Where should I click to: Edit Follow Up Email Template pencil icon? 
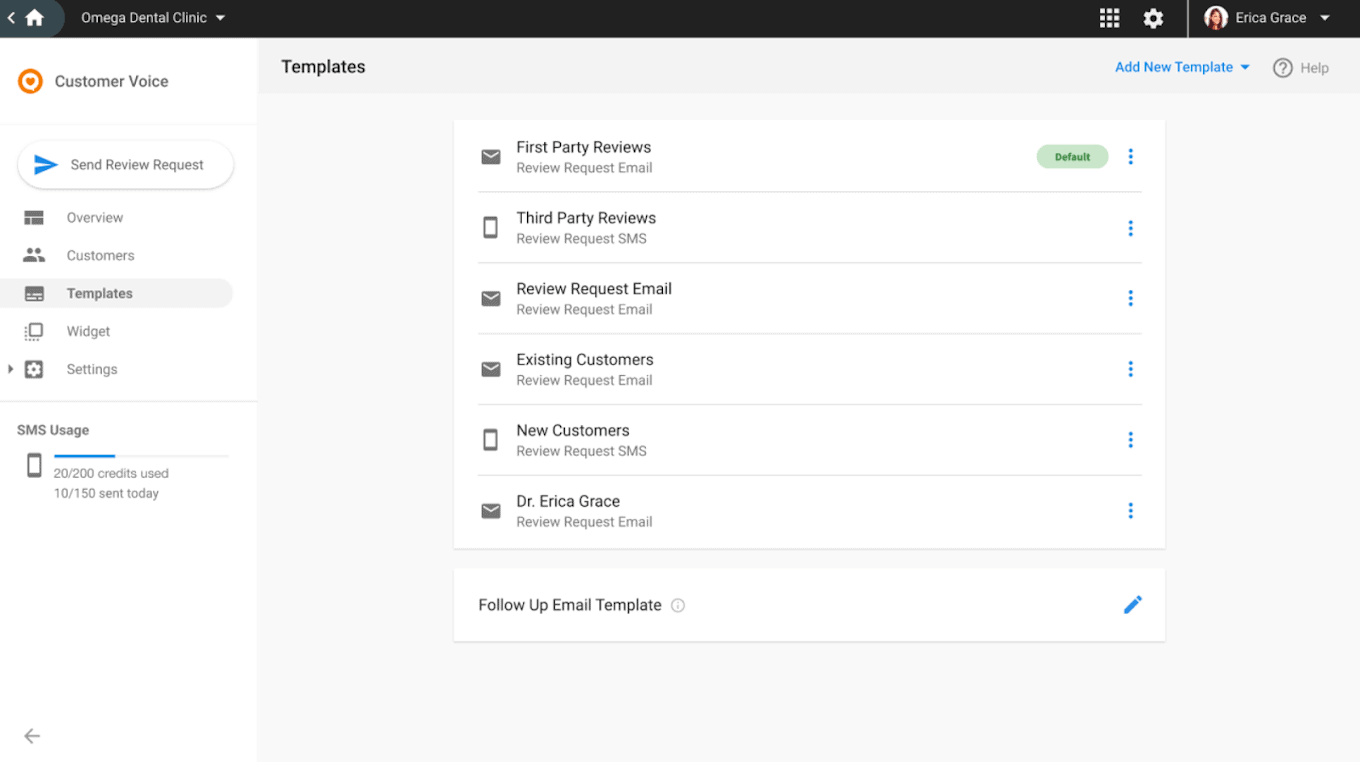1132,605
